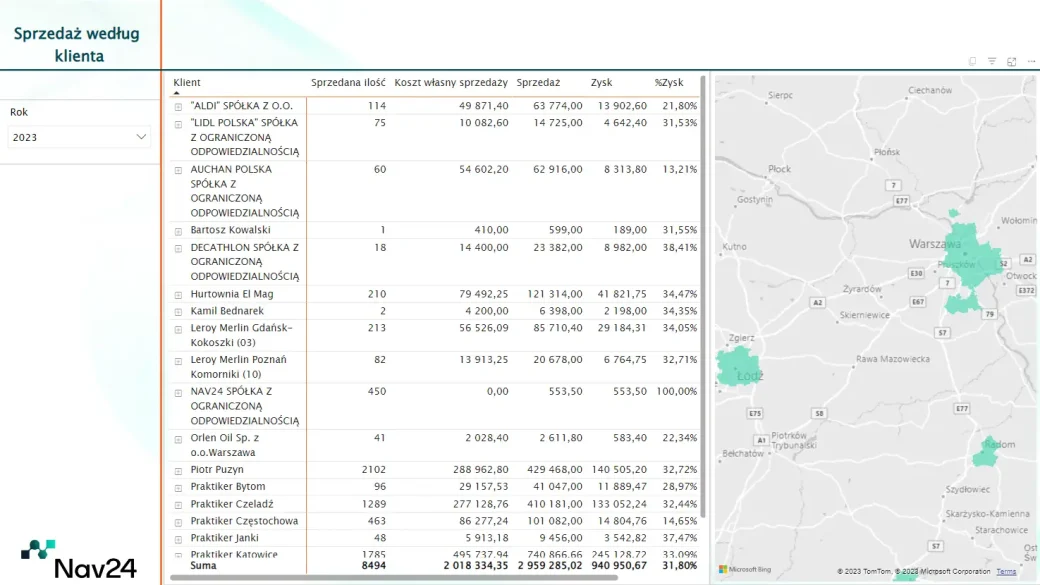Sort by the Klient column header

point(187,82)
